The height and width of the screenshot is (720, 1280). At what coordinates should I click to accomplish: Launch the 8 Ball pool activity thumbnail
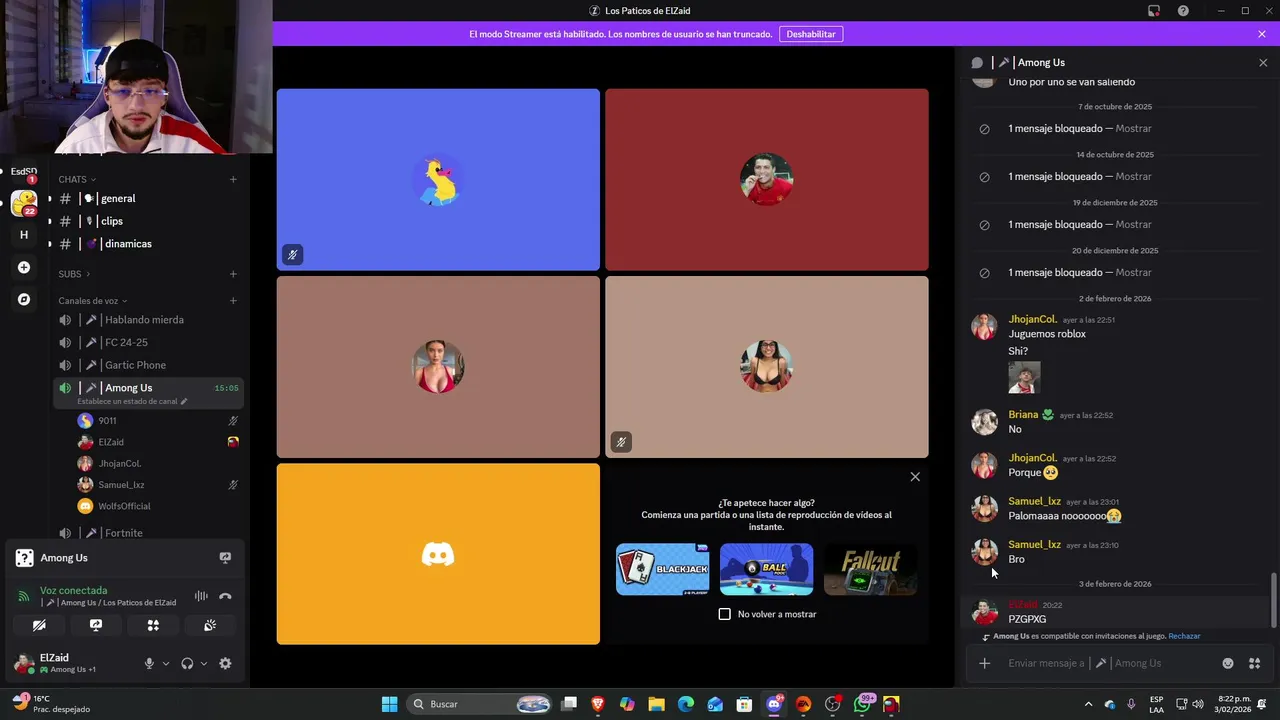point(766,569)
